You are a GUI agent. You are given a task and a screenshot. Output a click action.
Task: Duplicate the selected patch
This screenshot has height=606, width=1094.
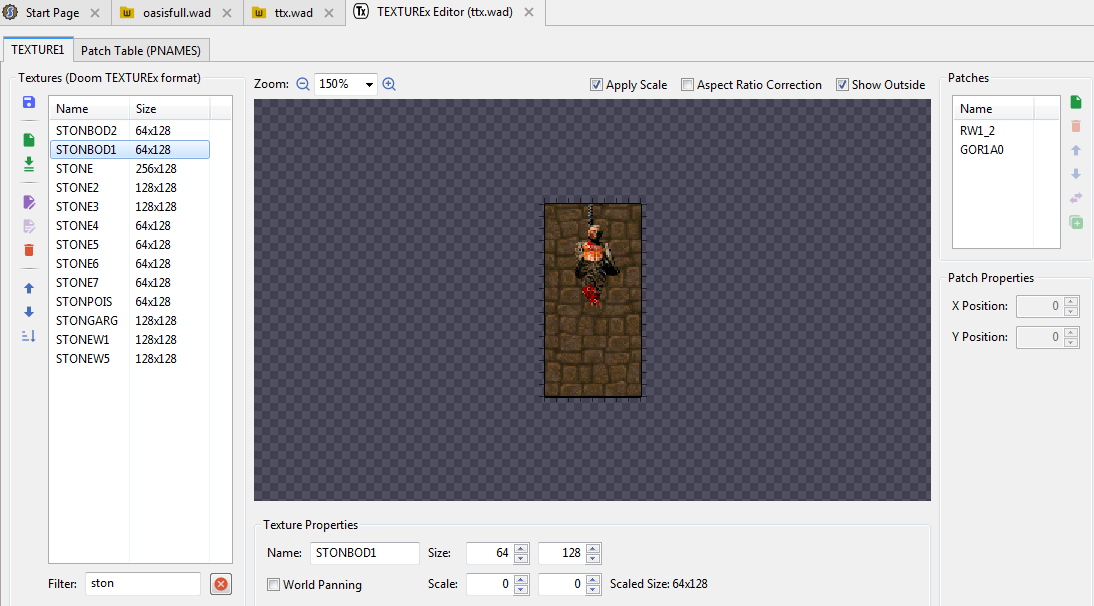pyautogui.click(x=1076, y=222)
